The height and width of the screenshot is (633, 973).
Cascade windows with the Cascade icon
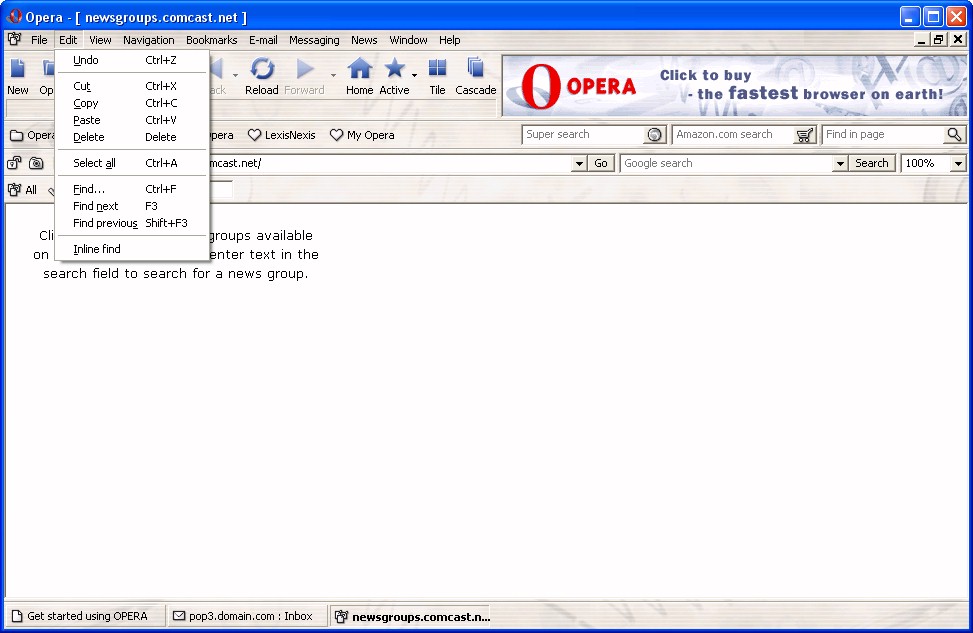(x=476, y=70)
